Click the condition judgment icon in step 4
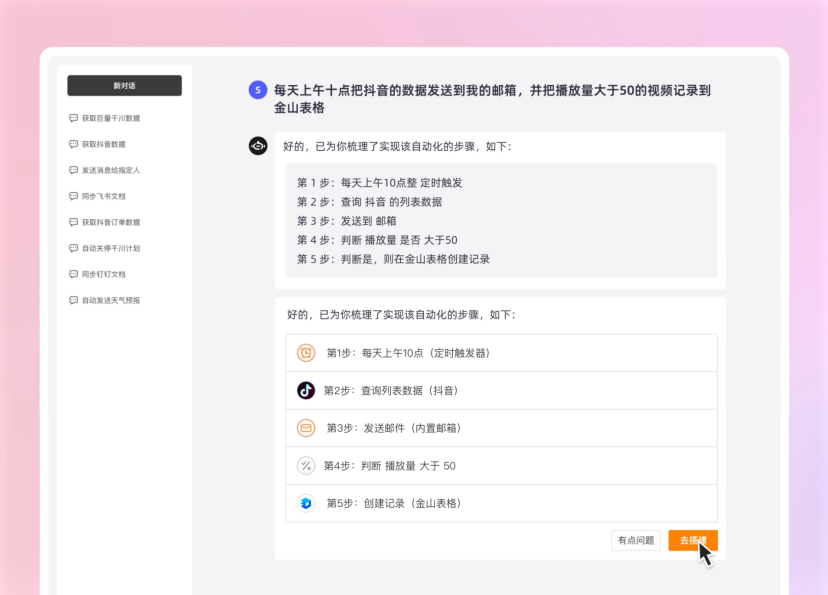Viewport: 828px width, 595px height. [x=306, y=466]
